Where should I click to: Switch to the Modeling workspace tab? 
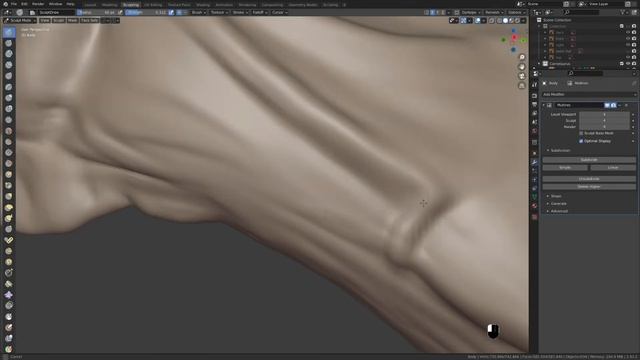pos(109,5)
